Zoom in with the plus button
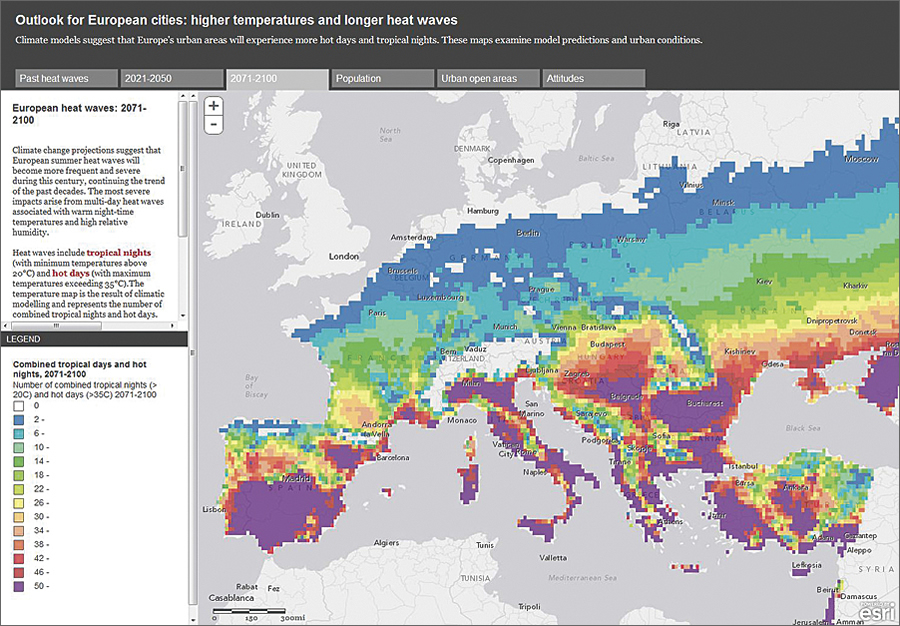Image resolution: width=900 pixels, height=626 pixels. [213, 106]
